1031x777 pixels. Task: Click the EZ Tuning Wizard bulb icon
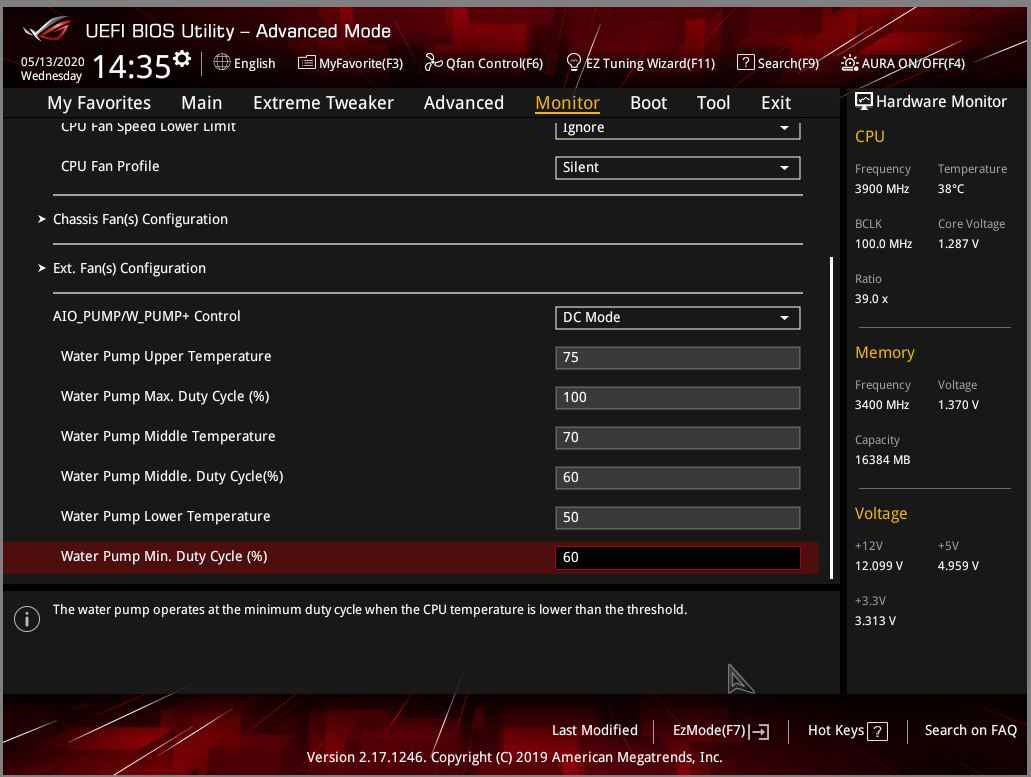(x=573, y=62)
